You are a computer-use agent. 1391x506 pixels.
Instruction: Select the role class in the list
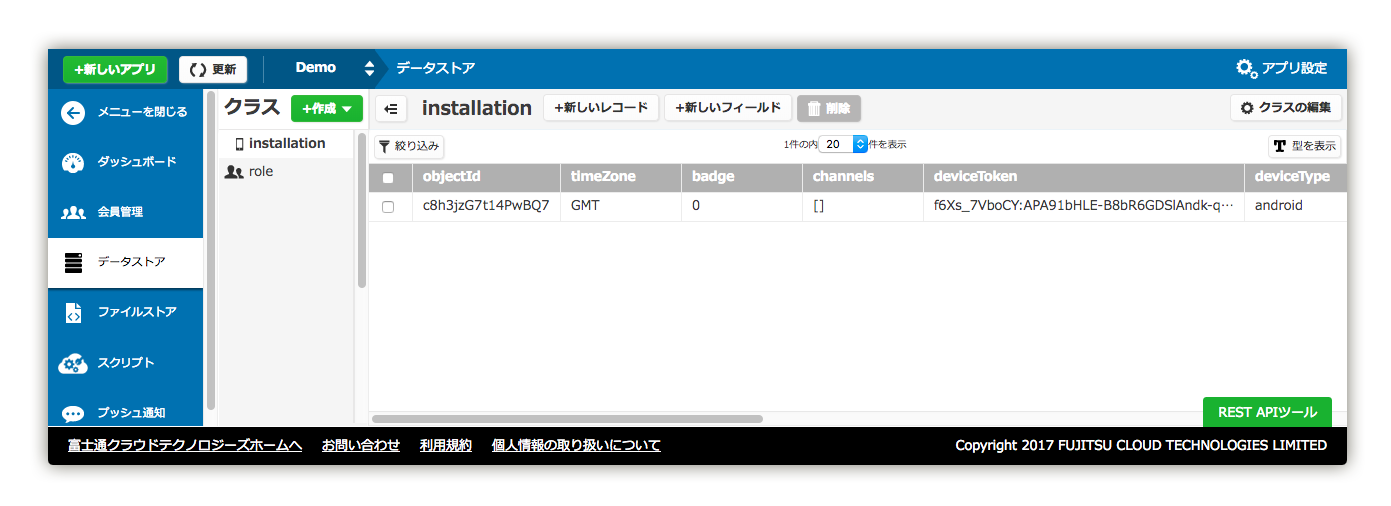pyautogui.click(x=286, y=172)
